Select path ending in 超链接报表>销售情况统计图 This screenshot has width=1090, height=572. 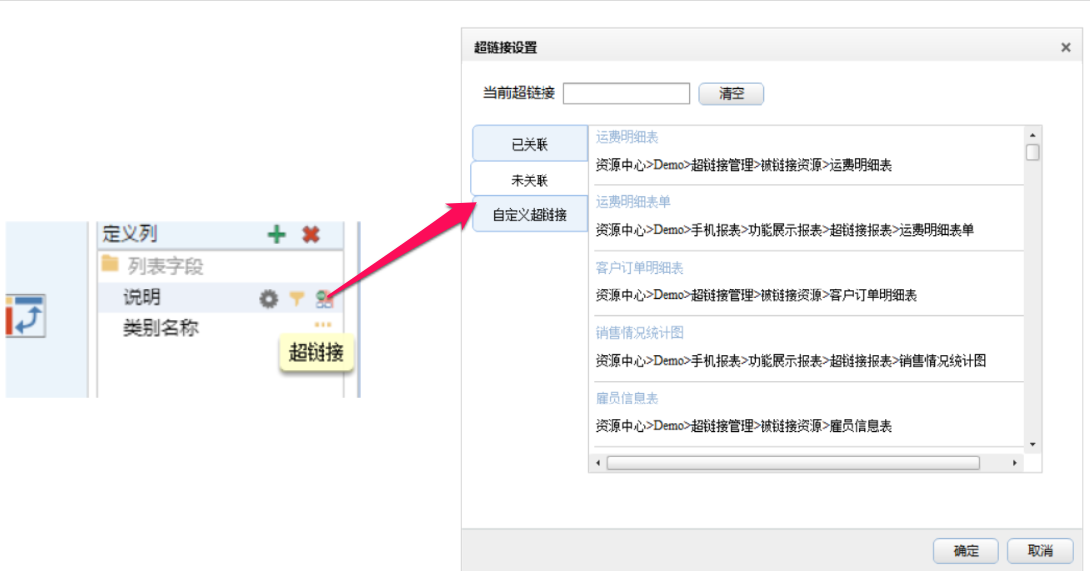pyautogui.click(x=790, y=361)
